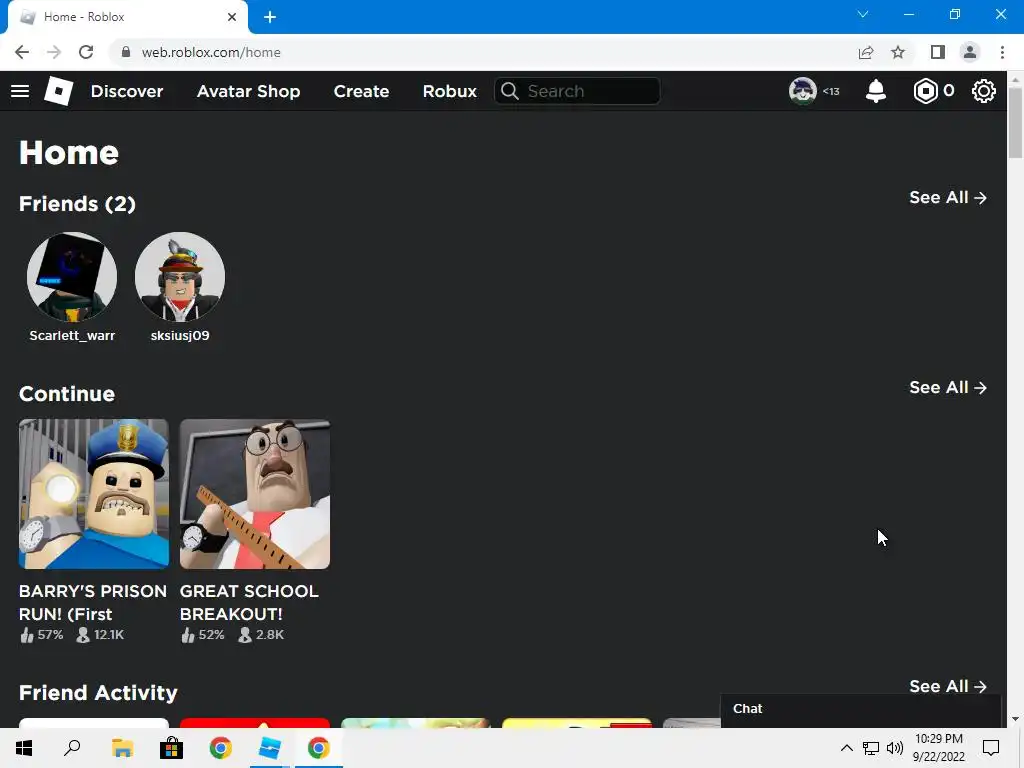See all Friend Activity
This screenshot has width=1024, height=768.
coord(948,686)
